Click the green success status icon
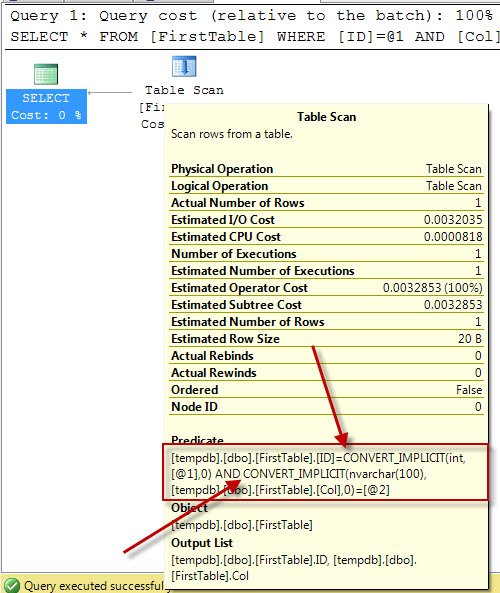500x593 pixels. click(x=12, y=585)
